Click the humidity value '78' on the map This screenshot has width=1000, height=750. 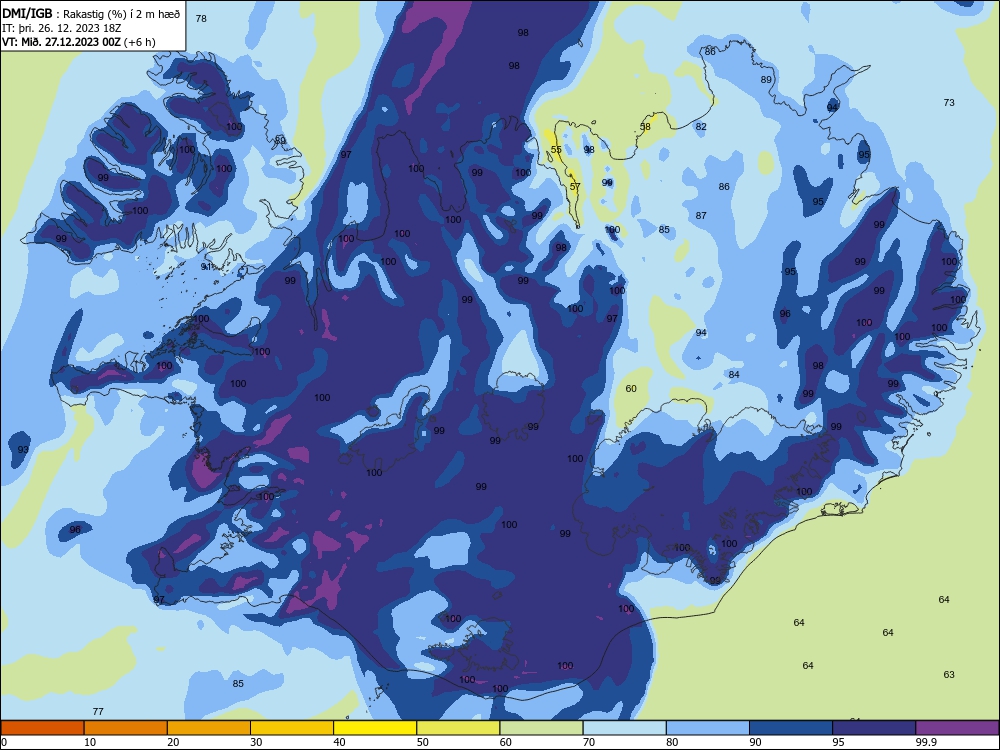pos(201,18)
